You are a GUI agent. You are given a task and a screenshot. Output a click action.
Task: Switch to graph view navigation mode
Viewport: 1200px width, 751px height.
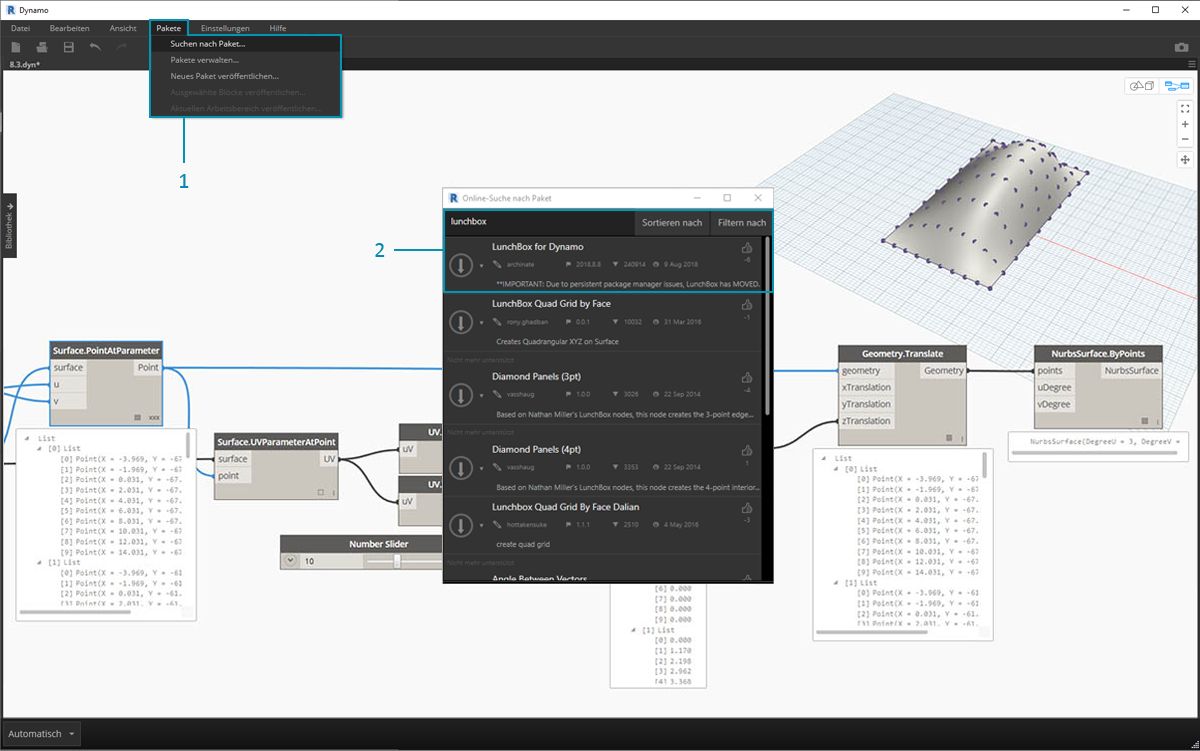pos(1175,86)
